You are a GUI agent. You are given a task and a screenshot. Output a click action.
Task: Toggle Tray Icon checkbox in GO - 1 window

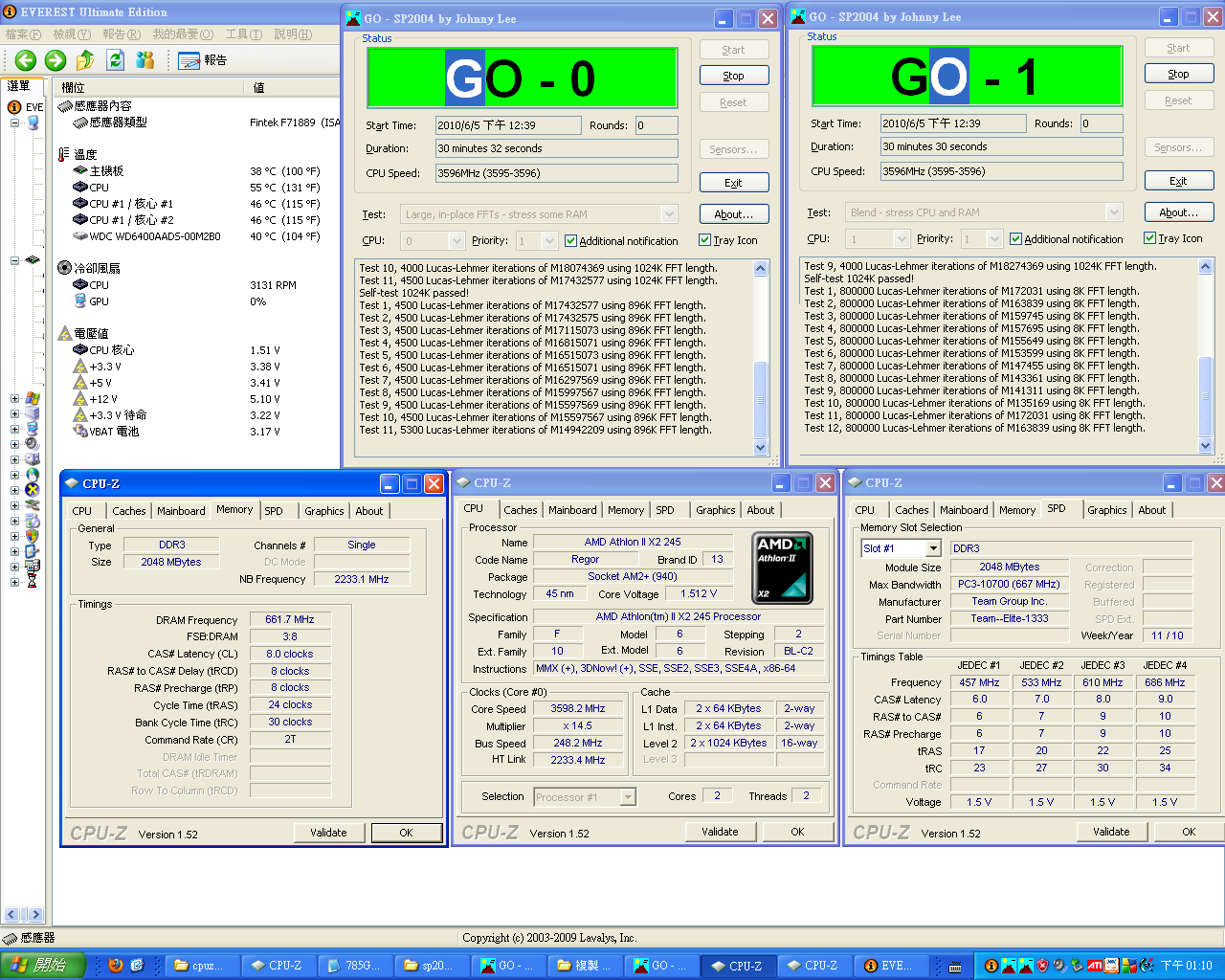[1149, 238]
